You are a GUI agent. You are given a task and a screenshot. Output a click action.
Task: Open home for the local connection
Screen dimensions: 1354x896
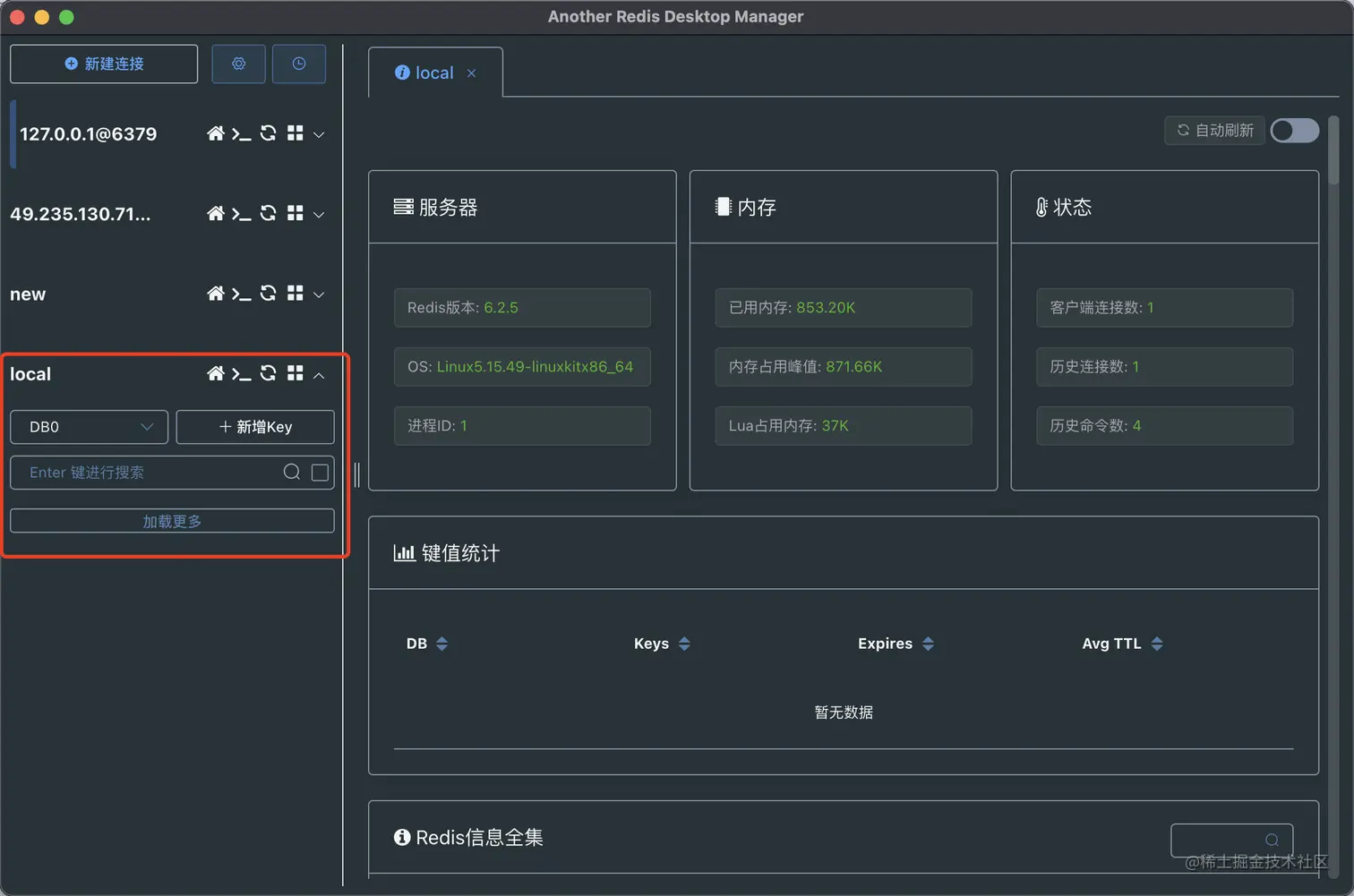(215, 373)
